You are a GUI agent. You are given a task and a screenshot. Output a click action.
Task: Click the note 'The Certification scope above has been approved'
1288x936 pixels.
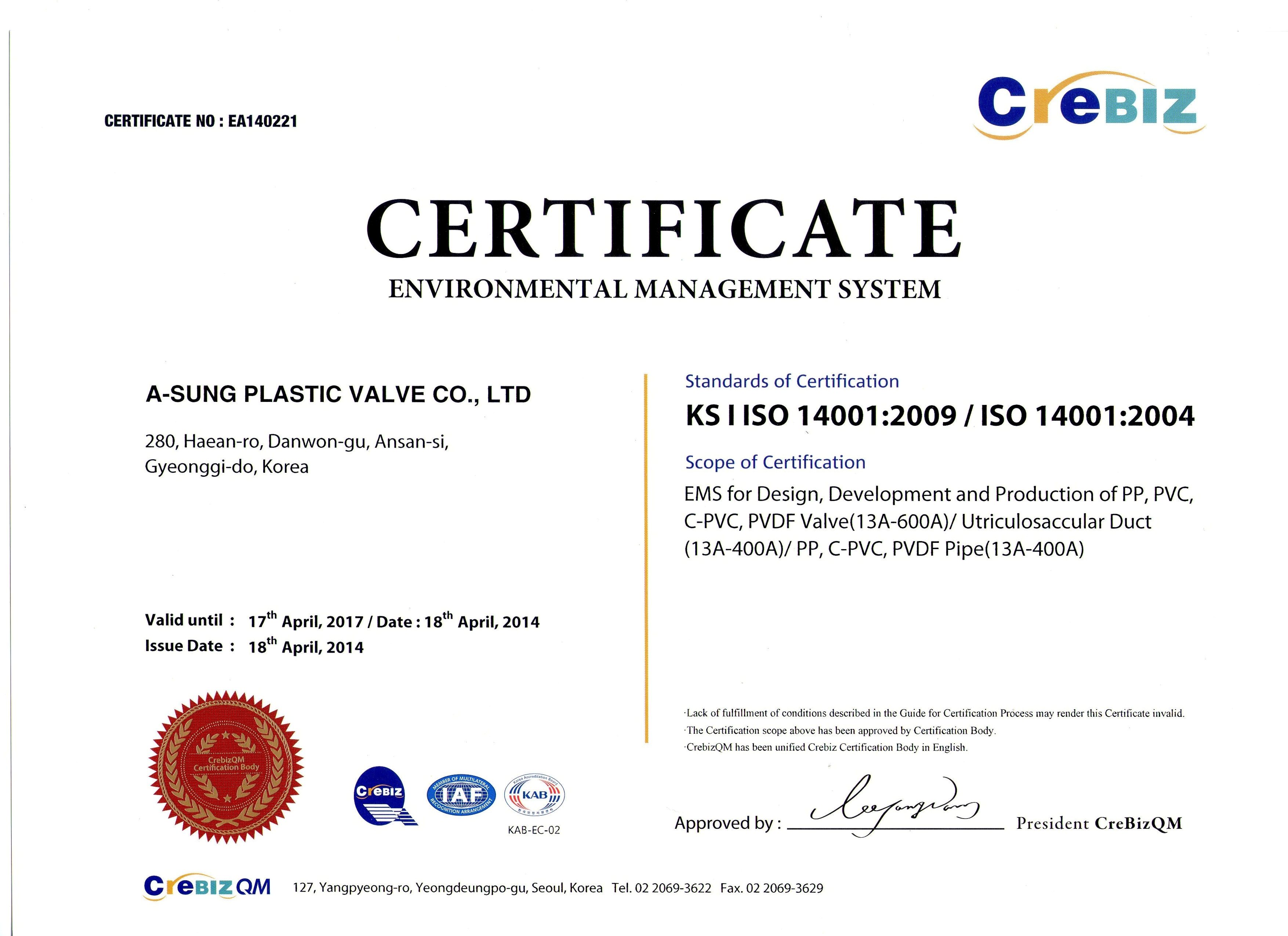tap(841, 730)
